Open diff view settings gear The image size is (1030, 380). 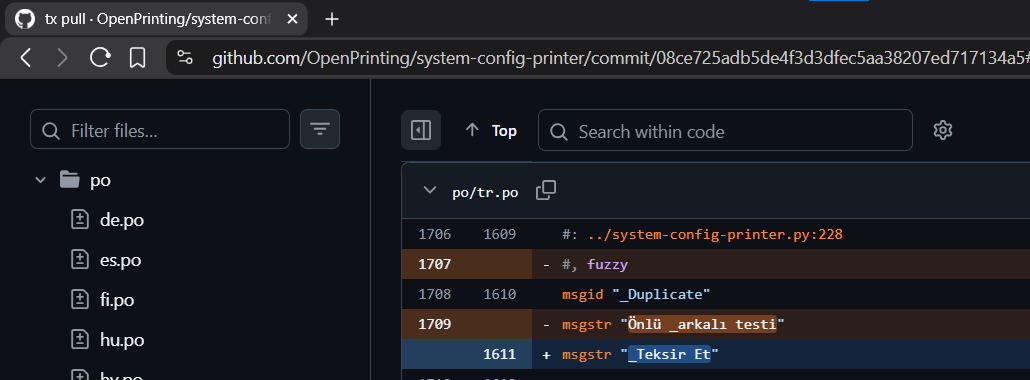point(943,130)
